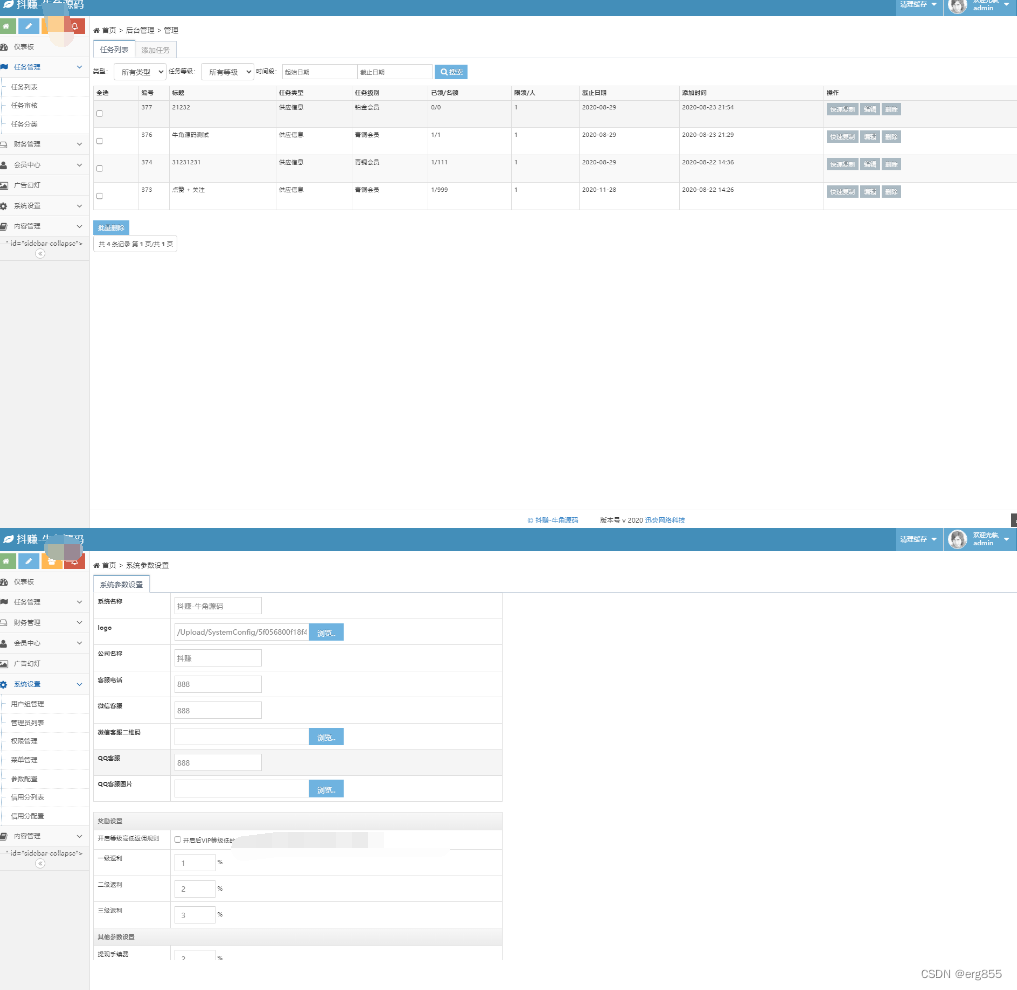
Task: Click the gear icon beside 系统设置 in lower sidebar
Action: [5, 684]
